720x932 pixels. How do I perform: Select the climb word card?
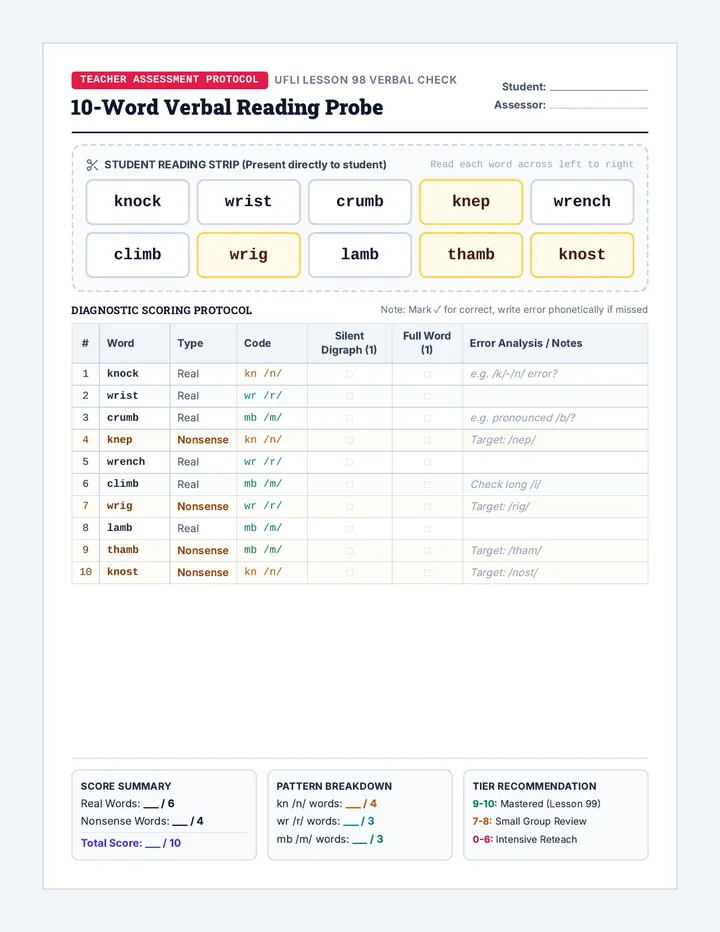click(137, 255)
